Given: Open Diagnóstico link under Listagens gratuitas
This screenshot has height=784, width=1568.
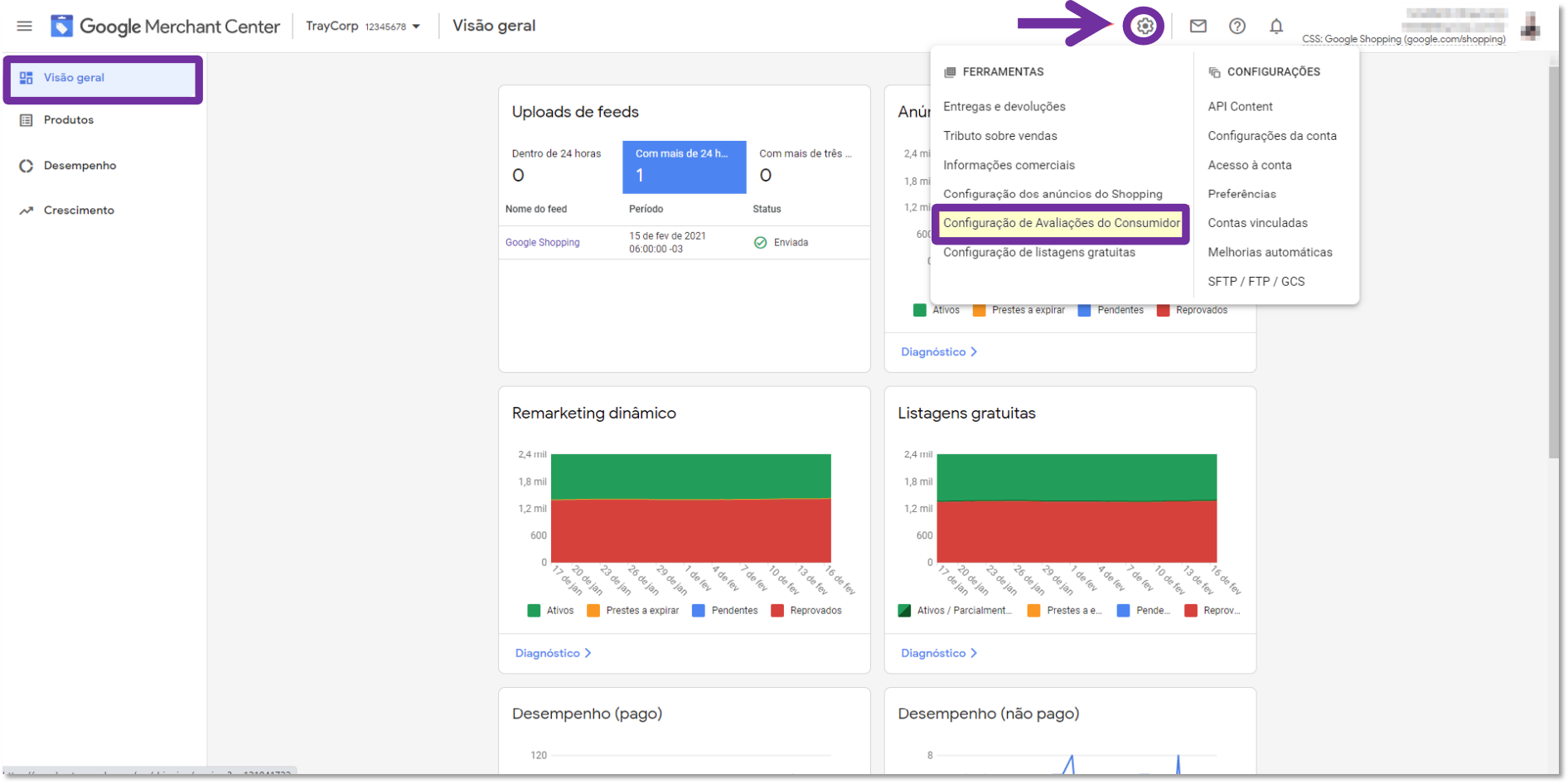Looking at the screenshot, I should pyautogui.click(x=939, y=654).
